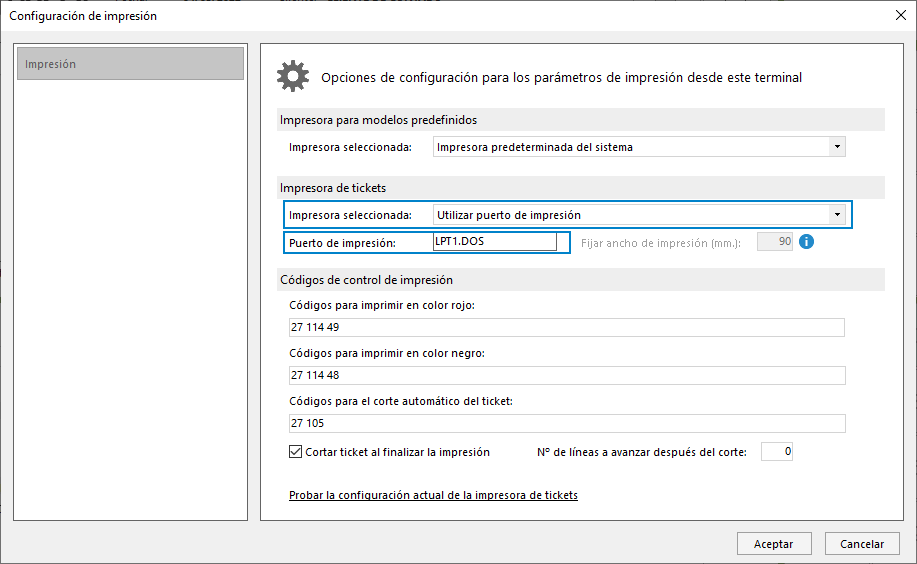
Task: Click the Utilizar puerto de impresión combo box
Action: pos(639,215)
